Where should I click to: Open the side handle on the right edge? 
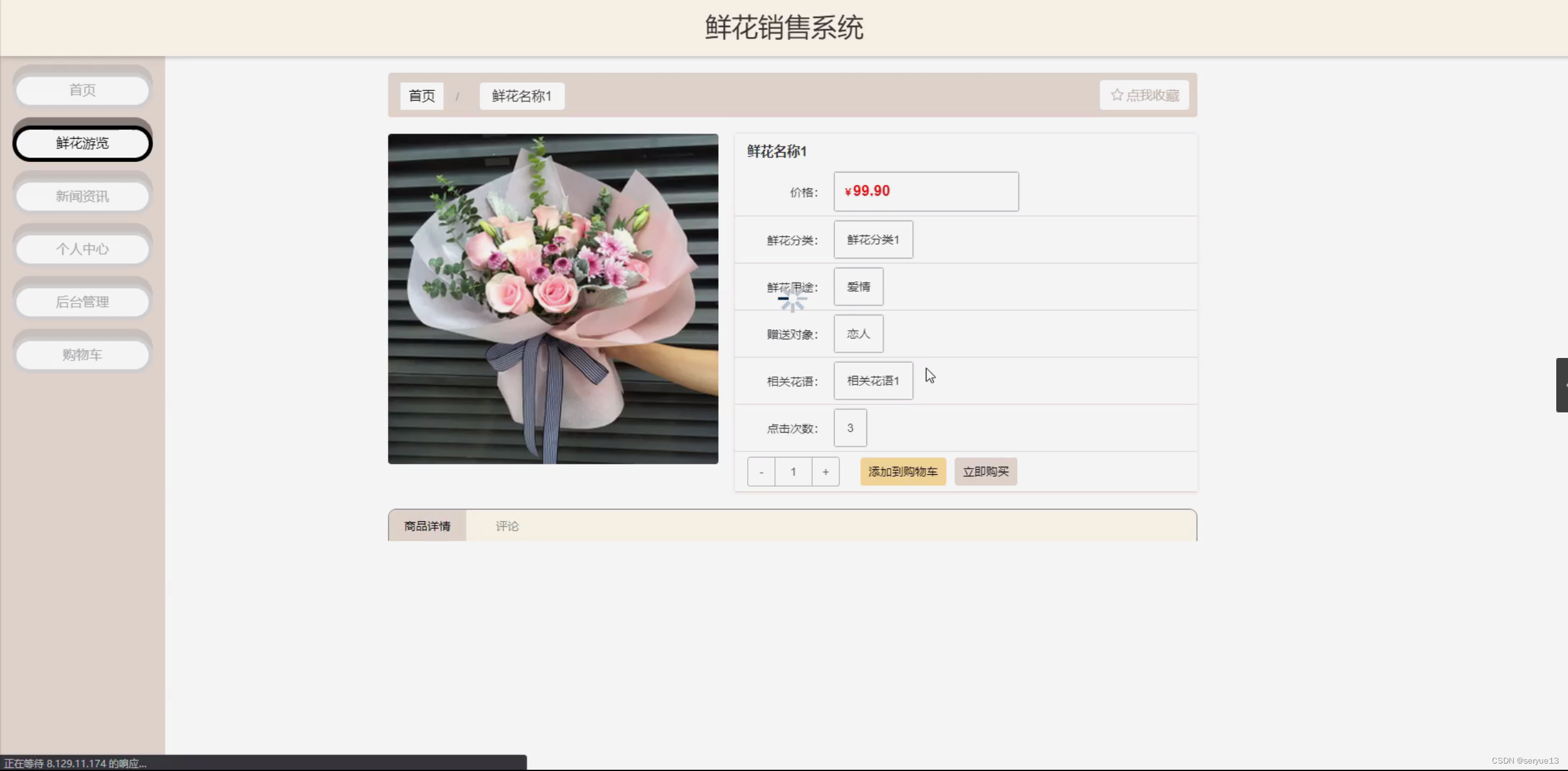pyautogui.click(x=1562, y=385)
